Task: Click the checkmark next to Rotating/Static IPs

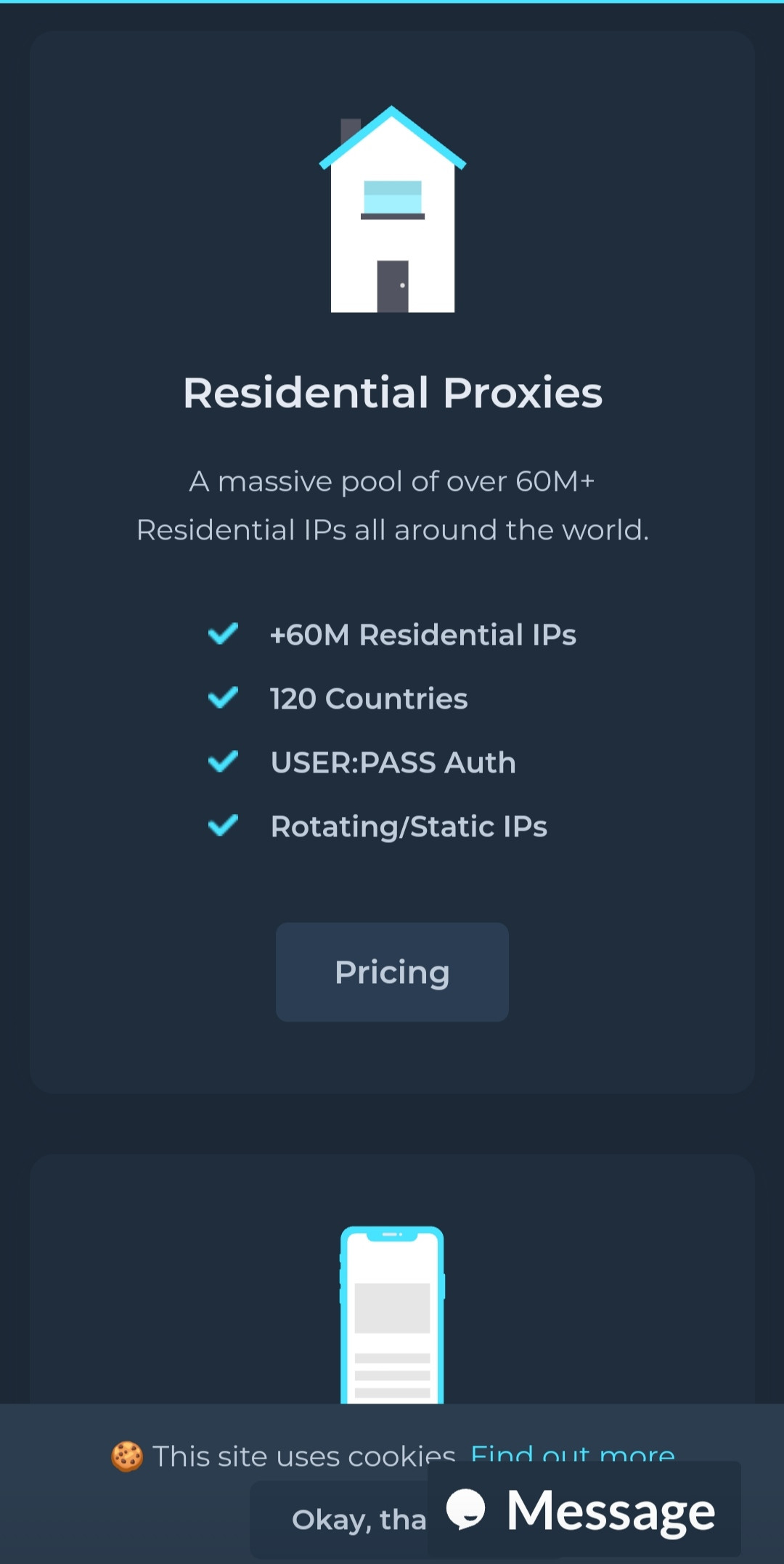Action: click(x=223, y=826)
